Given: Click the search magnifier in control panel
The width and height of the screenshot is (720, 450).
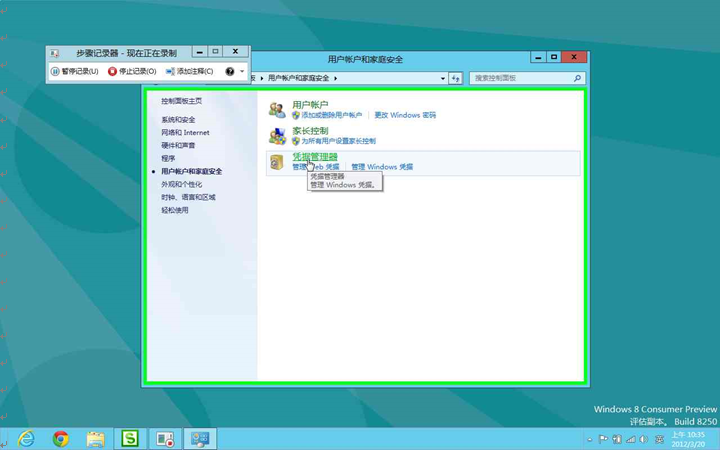Looking at the screenshot, I should point(577,78).
